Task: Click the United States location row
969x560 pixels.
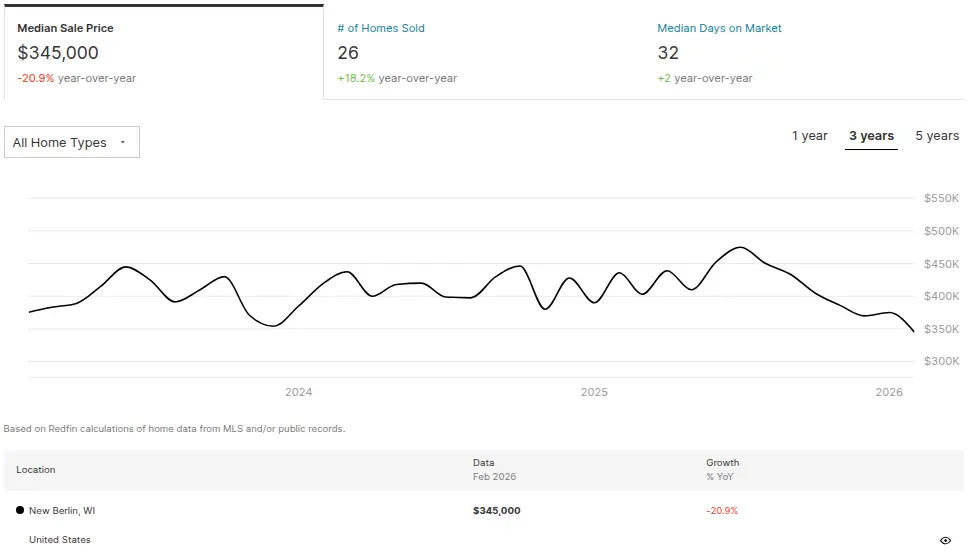Action: tap(60, 540)
